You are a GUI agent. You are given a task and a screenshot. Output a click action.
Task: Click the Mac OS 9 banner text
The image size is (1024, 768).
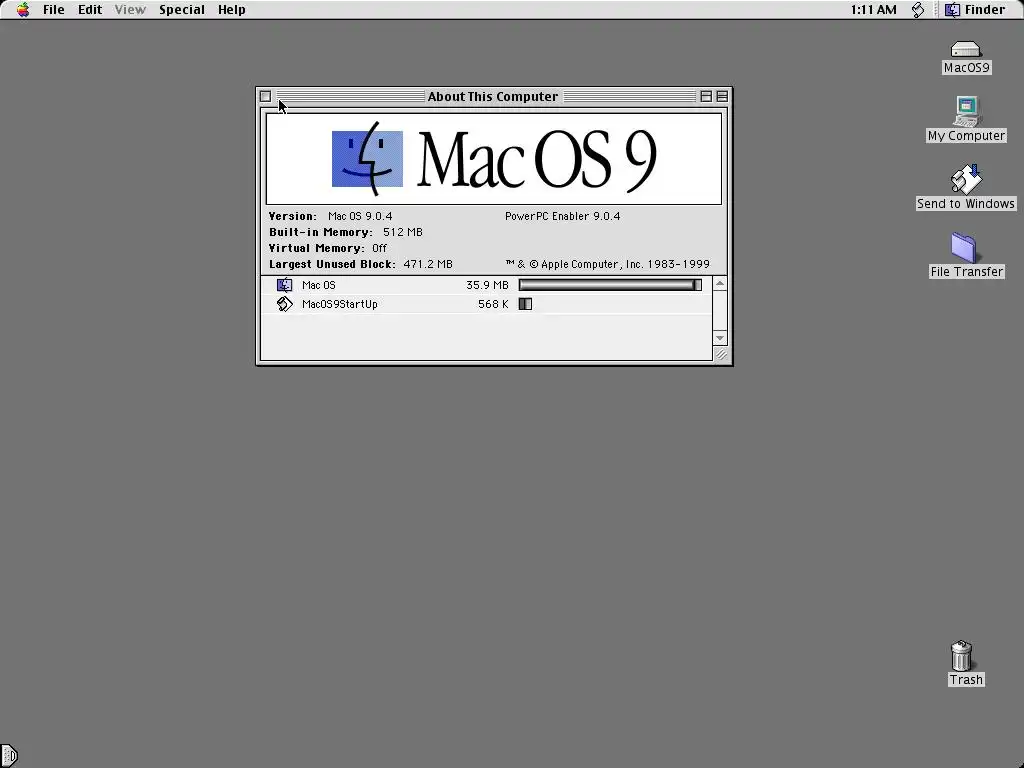coord(537,161)
